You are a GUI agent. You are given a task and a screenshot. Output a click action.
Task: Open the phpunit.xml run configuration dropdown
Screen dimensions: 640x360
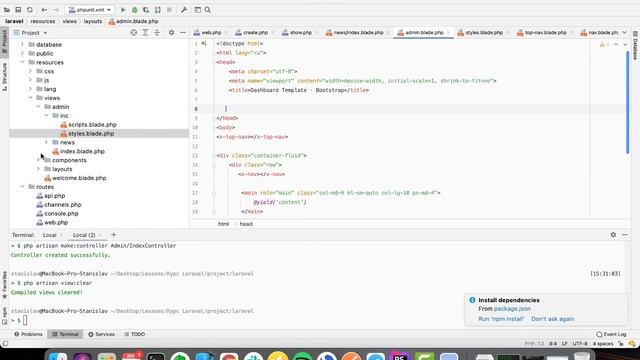[x=89, y=10]
